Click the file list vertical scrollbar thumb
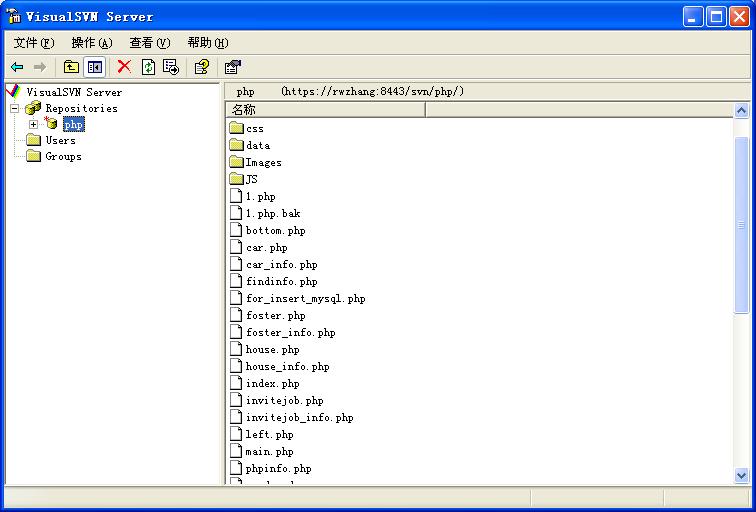This screenshot has height=512, width=756. tap(741, 225)
